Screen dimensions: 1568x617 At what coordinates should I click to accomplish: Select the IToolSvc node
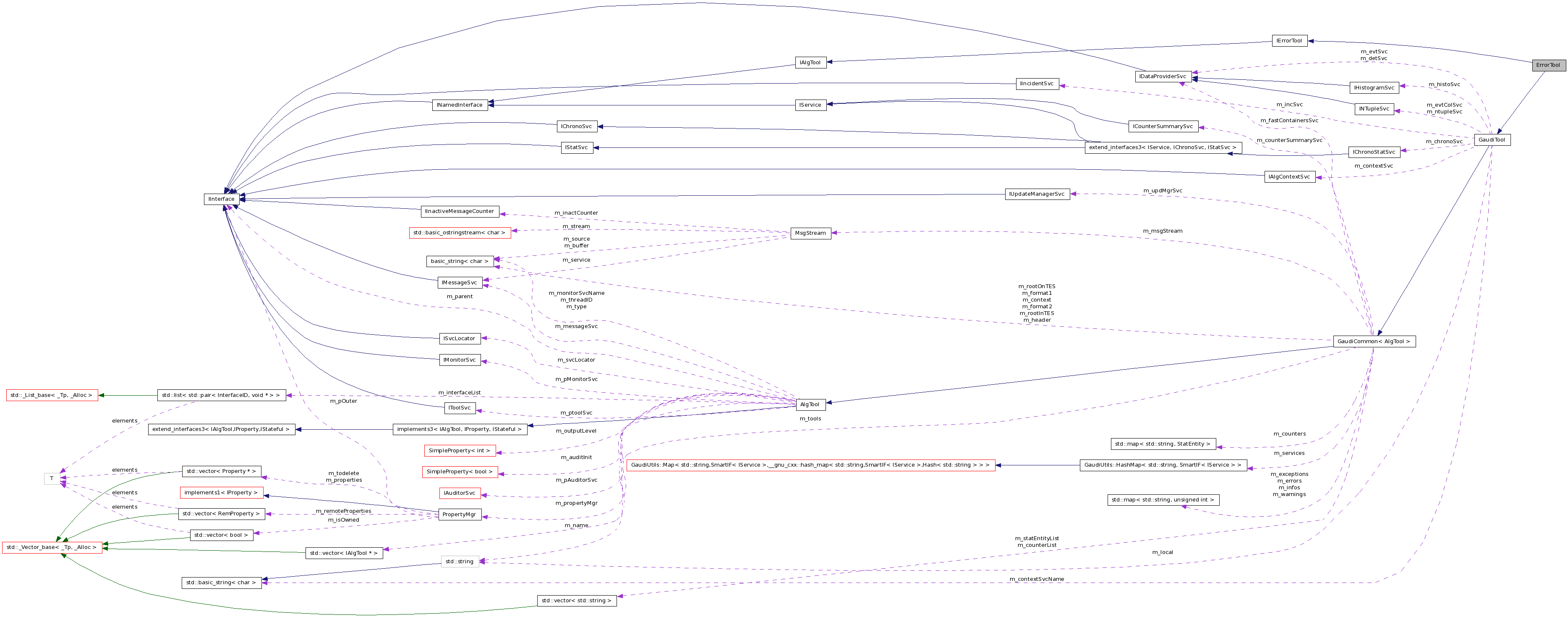[x=460, y=408]
